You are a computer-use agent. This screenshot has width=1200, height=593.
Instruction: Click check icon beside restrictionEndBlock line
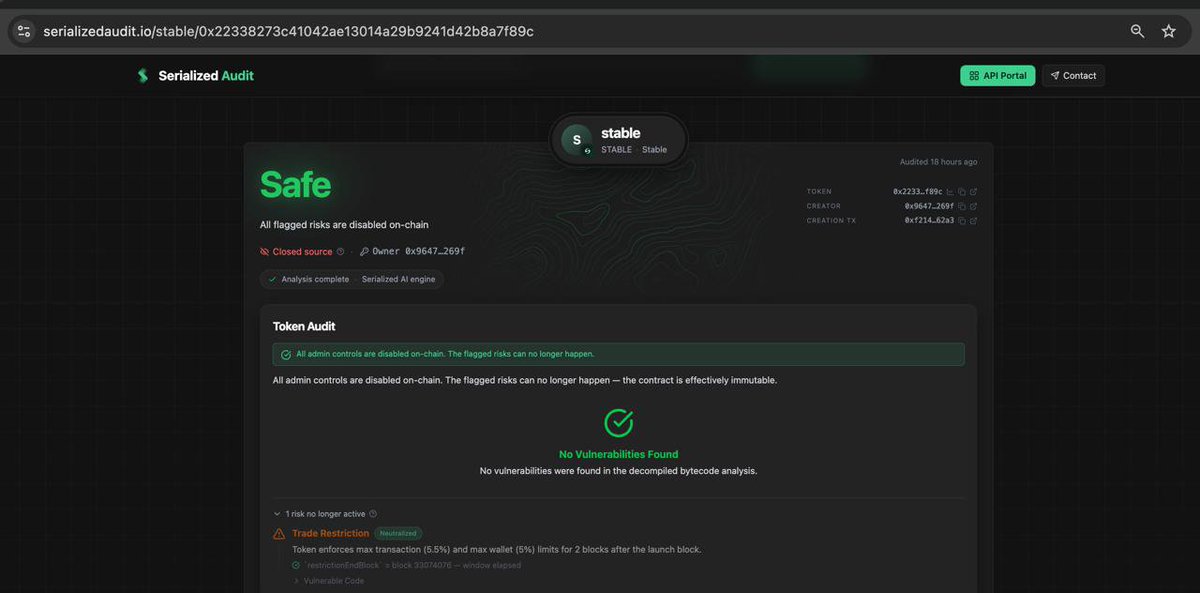(x=296, y=565)
